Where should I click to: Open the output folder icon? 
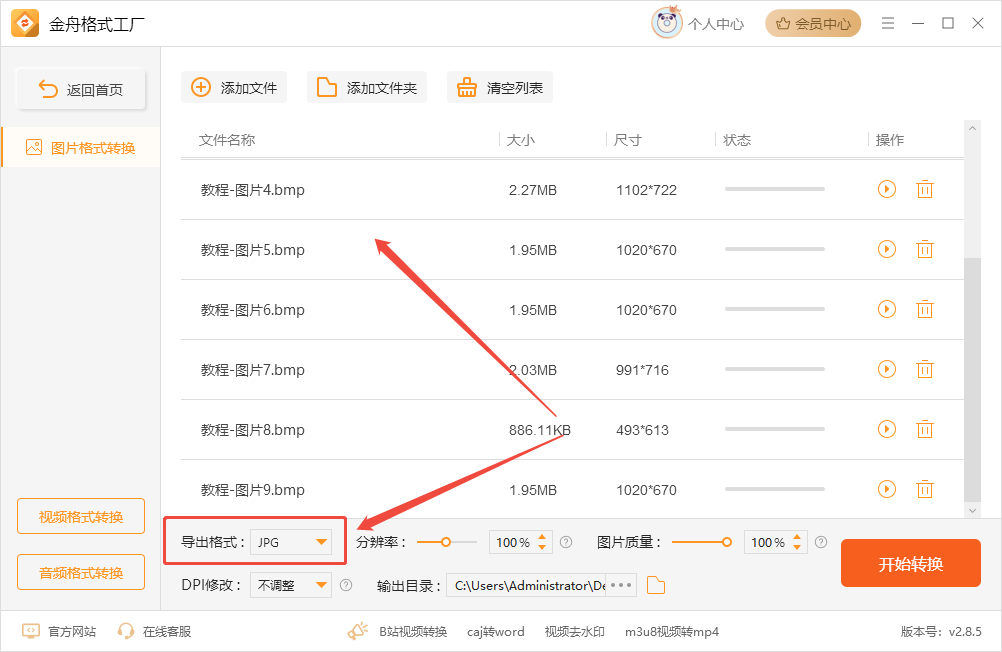(x=656, y=585)
